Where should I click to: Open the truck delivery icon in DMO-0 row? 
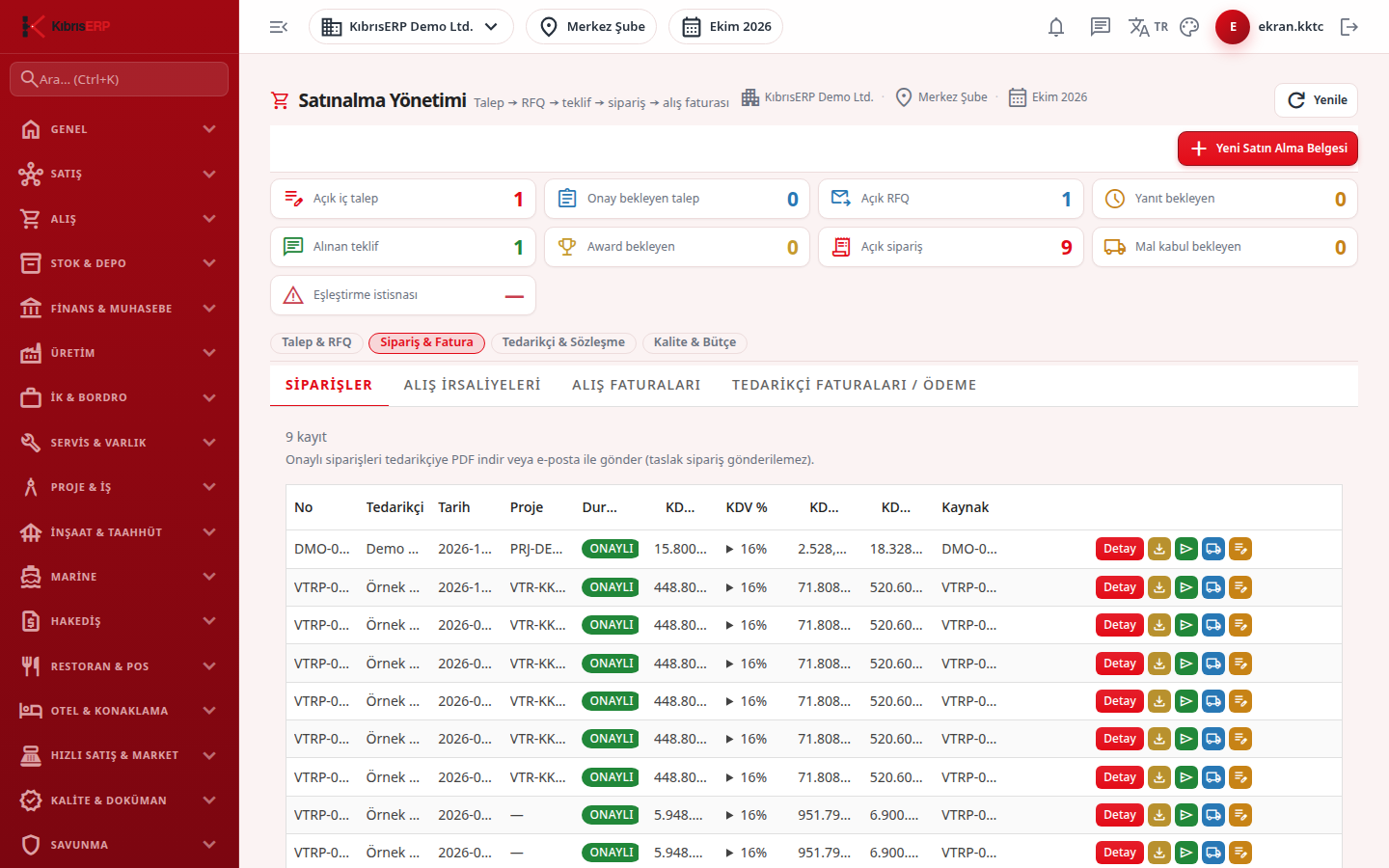(1213, 549)
